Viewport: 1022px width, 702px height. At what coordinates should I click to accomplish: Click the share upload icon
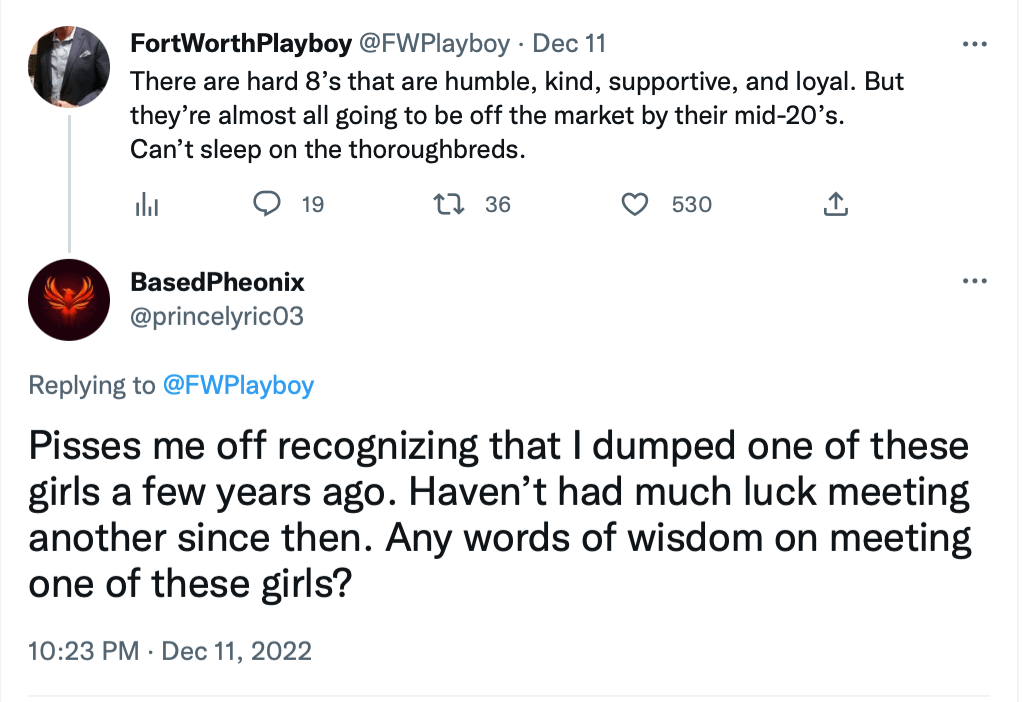click(836, 205)
